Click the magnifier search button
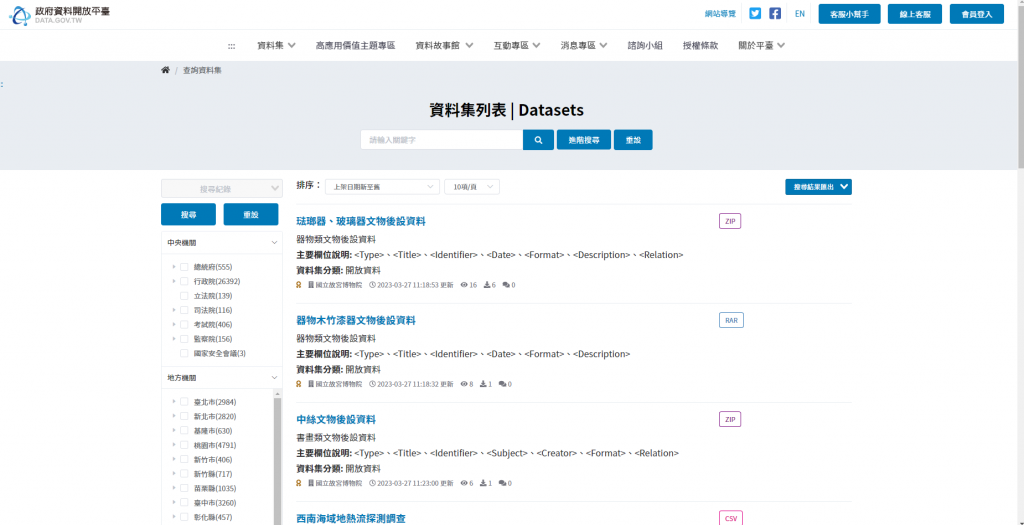 click(x=539, y=140)
